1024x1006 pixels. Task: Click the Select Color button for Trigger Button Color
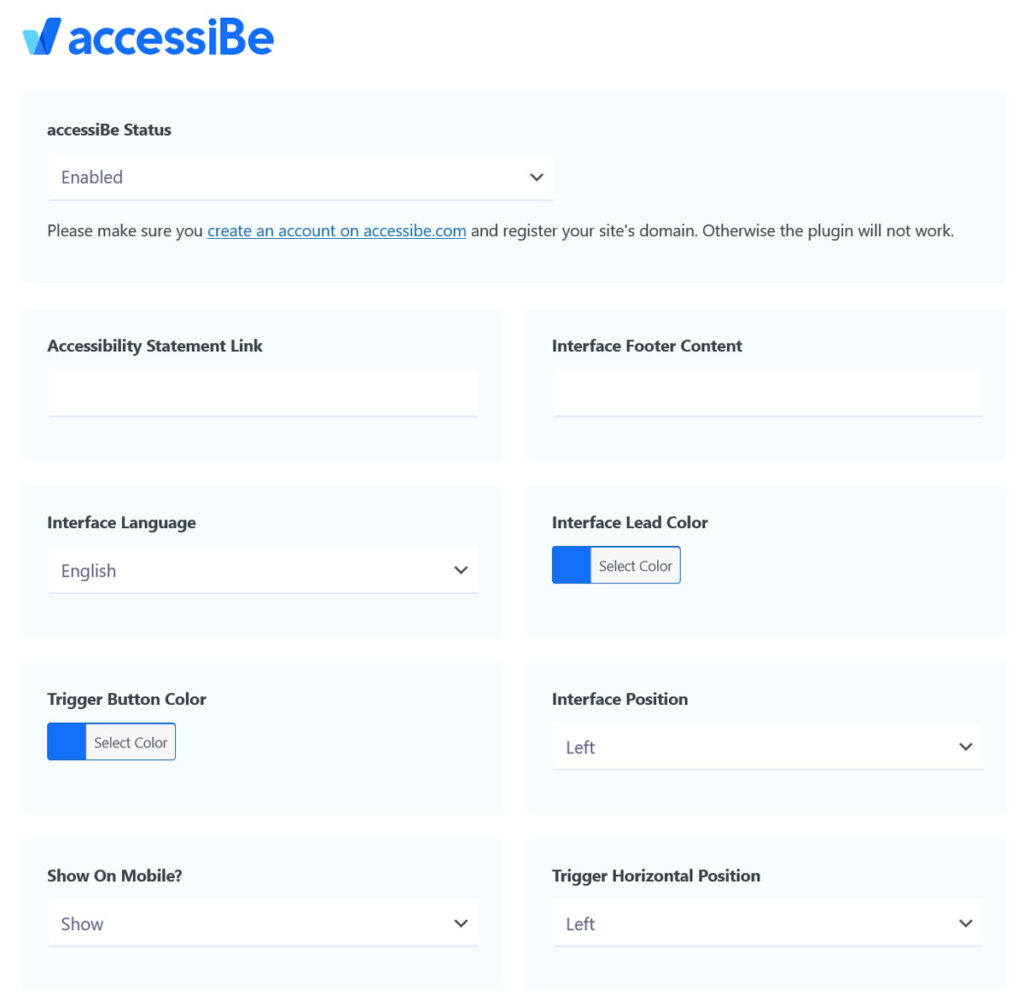click(x=133, y=741)
